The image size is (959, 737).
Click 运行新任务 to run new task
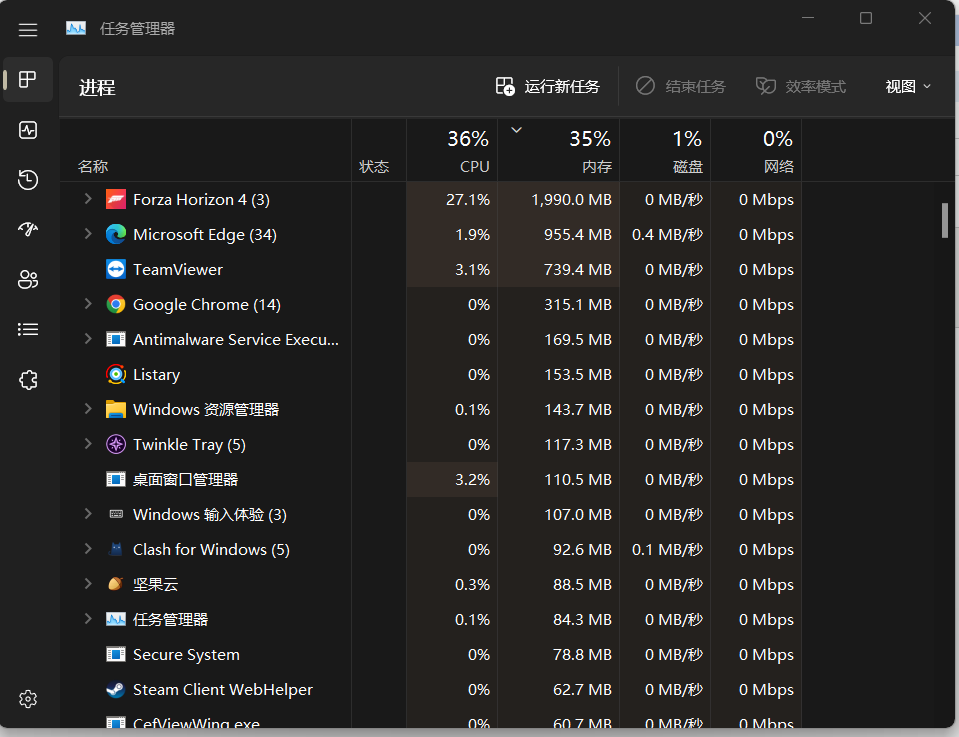[547, 87]
